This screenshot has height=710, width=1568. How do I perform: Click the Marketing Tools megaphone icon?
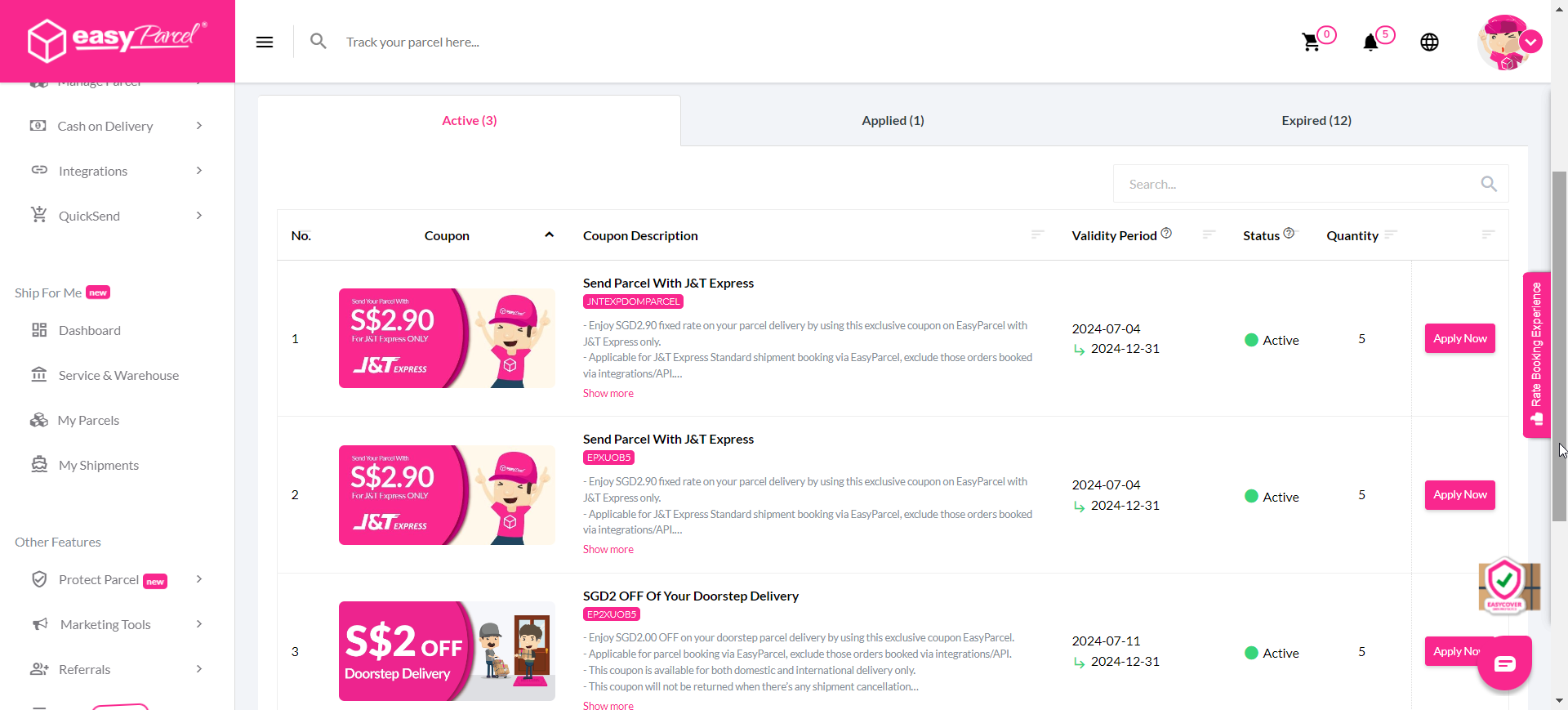pos(40,624)
